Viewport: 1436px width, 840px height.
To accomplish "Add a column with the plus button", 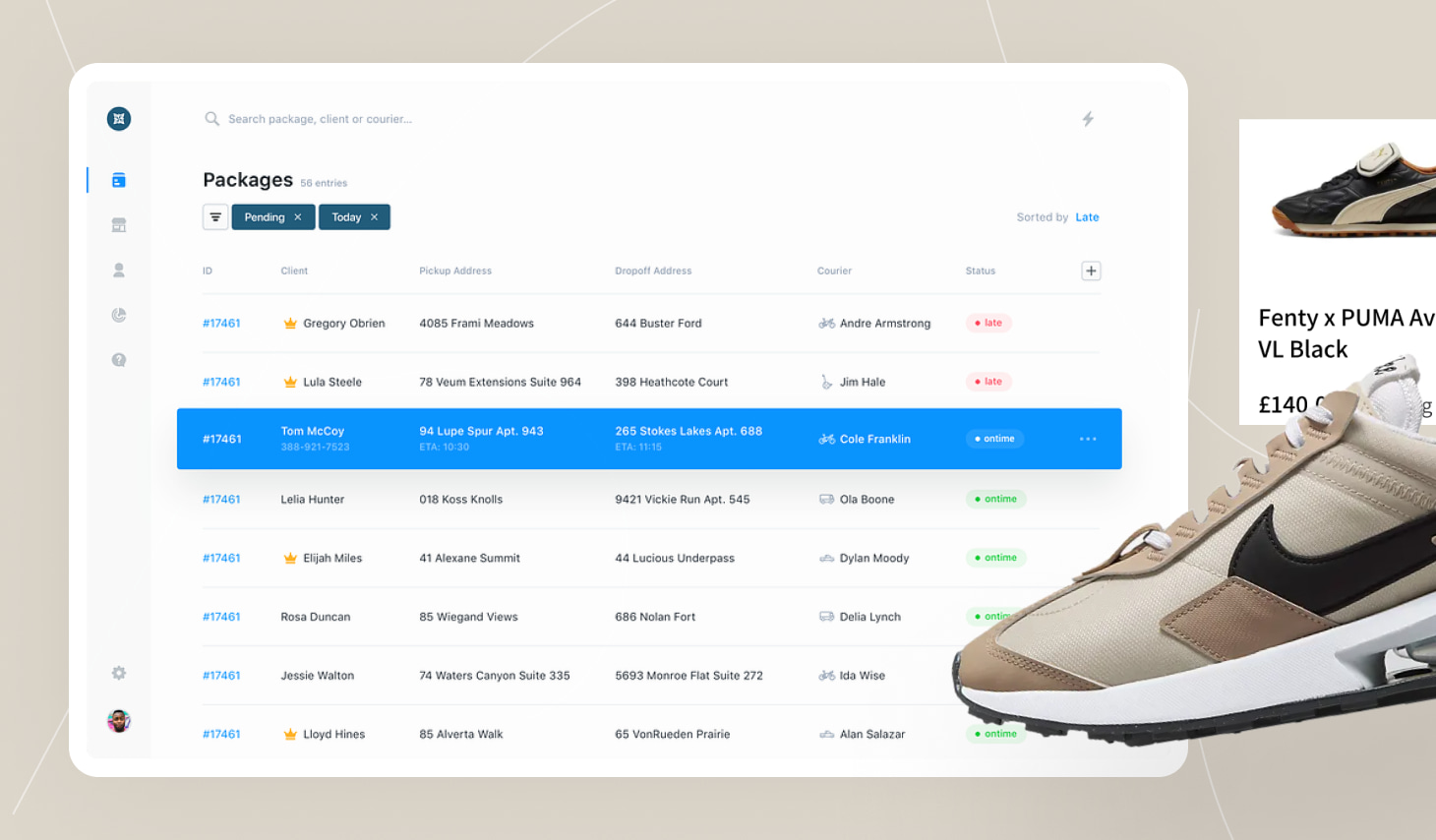I will (1091, 270).
